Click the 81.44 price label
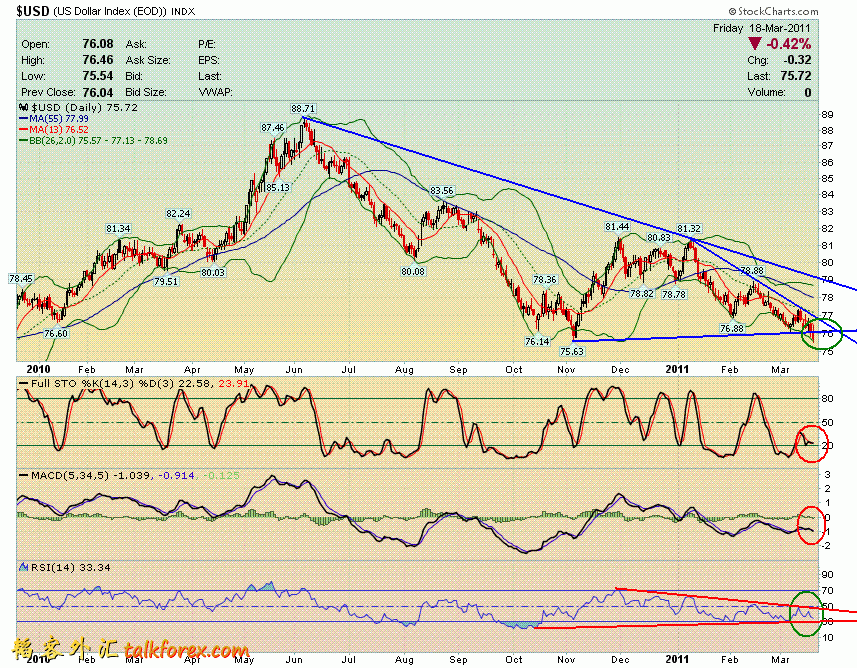Image resolution: width=857 pixels, height=668 pixels. click(x=617, y=226)
